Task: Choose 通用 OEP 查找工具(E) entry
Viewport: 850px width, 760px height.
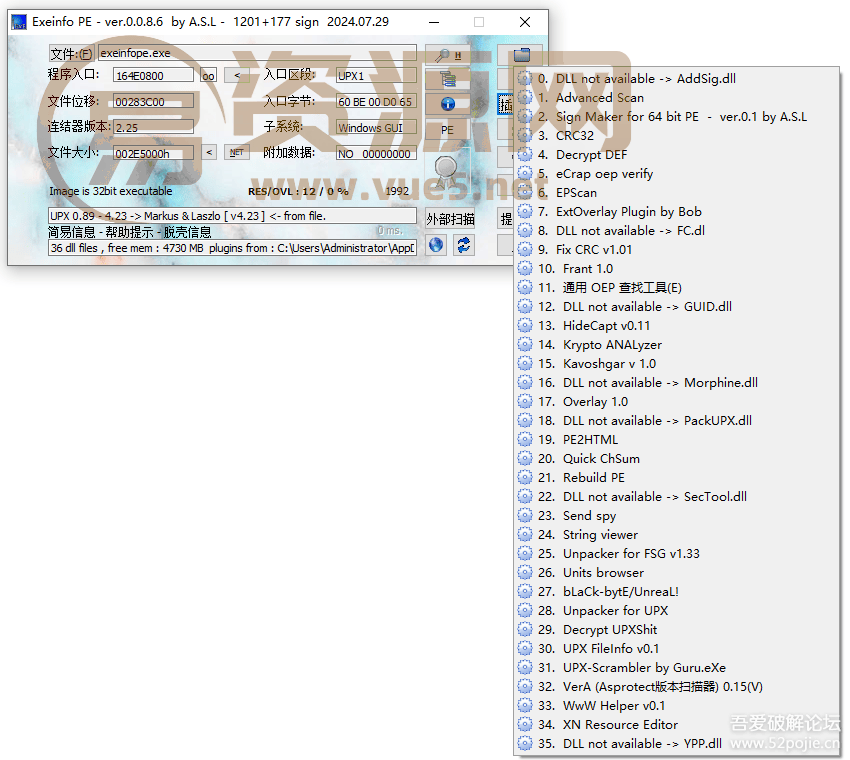Action: (676, 287)
